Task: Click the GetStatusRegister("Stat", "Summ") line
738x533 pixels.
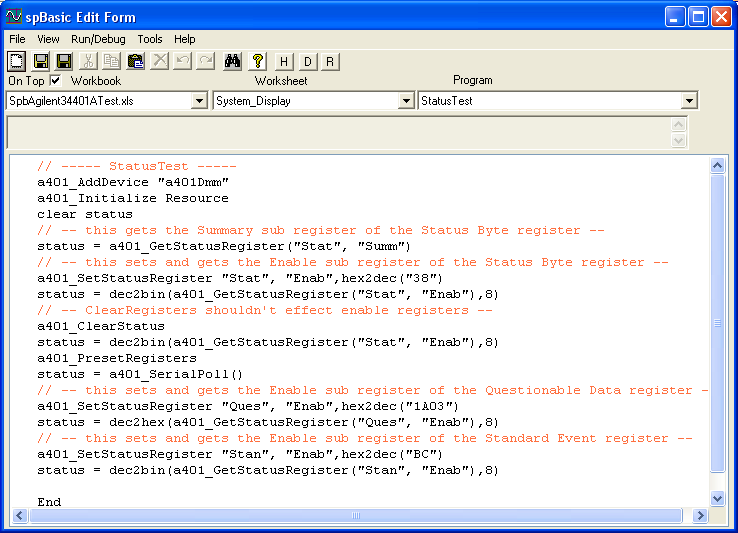Action: pyautogui.click(x=224, y=246)
